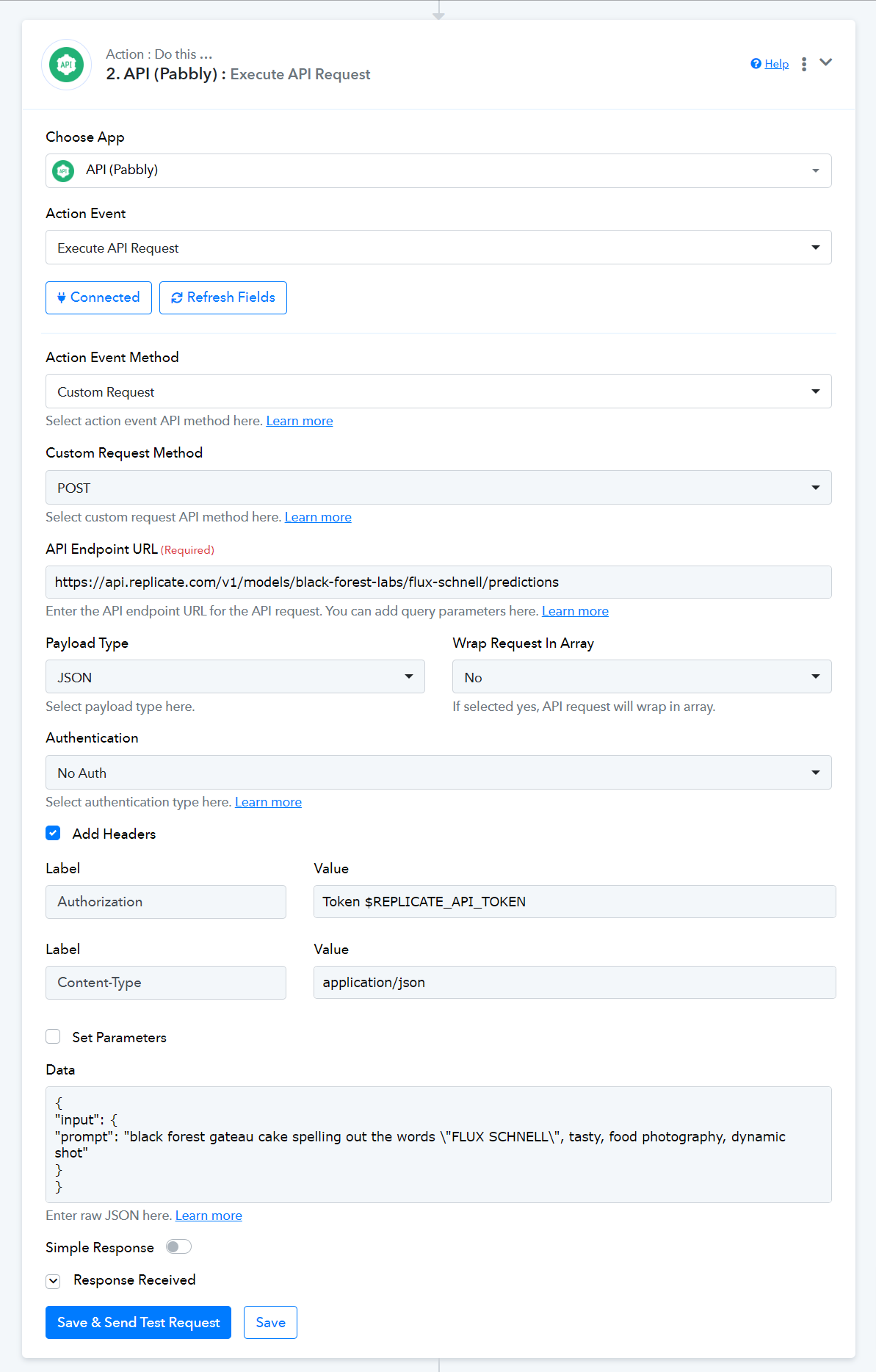This screenshot has width=876, height=1372.
Task: Open the Payload Type JSON dropdown
Action: (x=235, y=676)
